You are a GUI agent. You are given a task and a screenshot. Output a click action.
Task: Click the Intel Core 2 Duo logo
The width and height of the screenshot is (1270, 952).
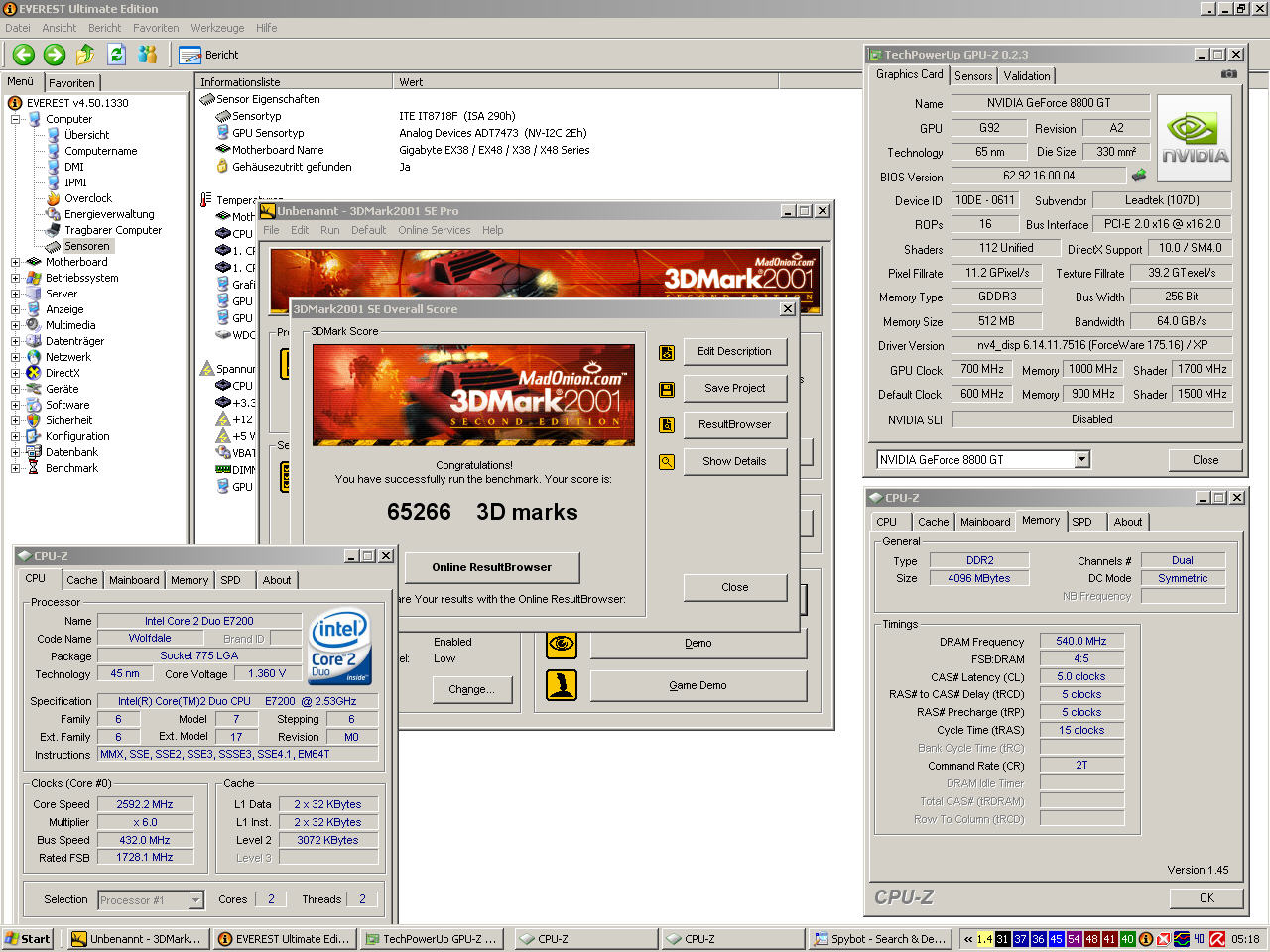340,645
